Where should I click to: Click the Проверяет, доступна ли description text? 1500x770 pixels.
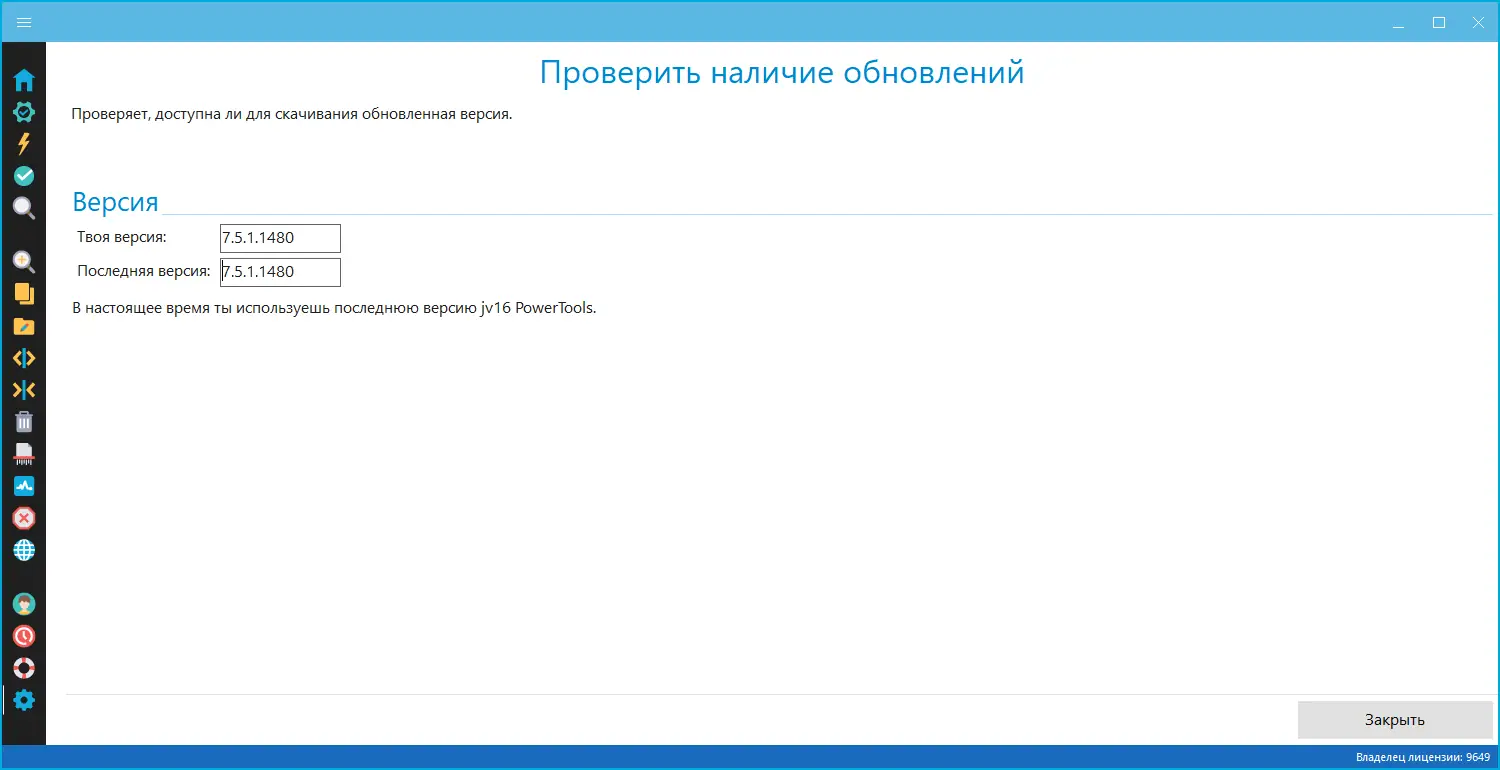click(292, 114)
